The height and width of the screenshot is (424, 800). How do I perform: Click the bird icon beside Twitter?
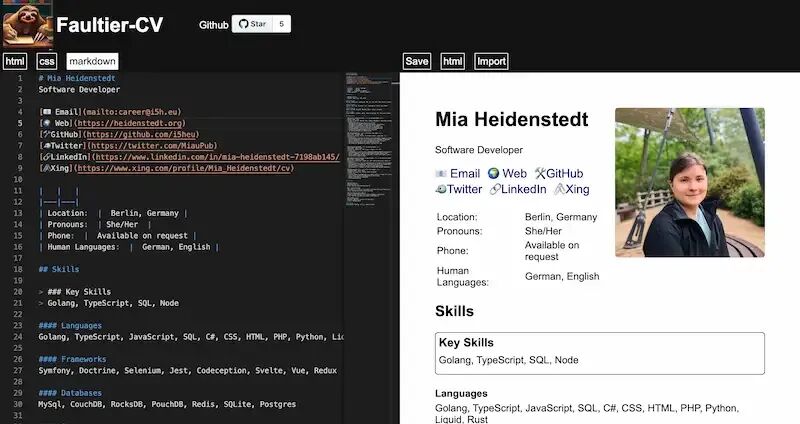pos(441,189)
